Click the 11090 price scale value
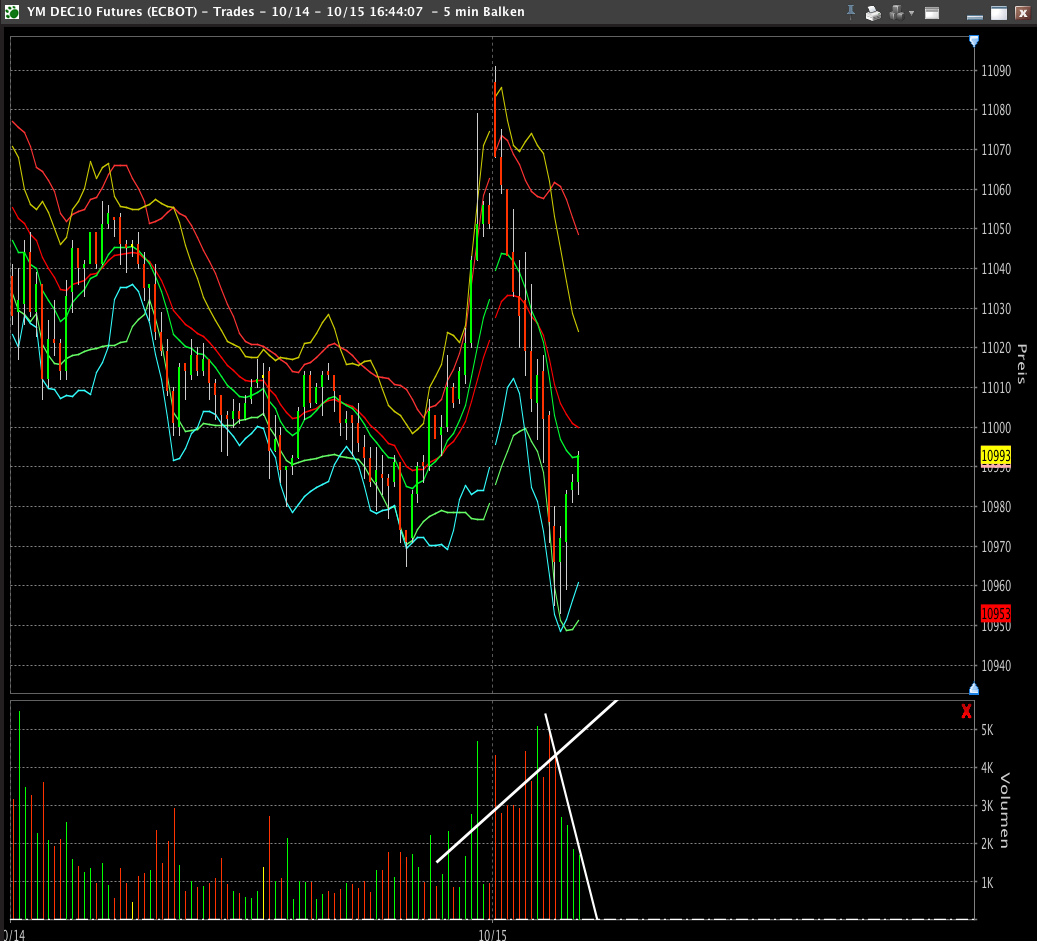 click(996, 71)
